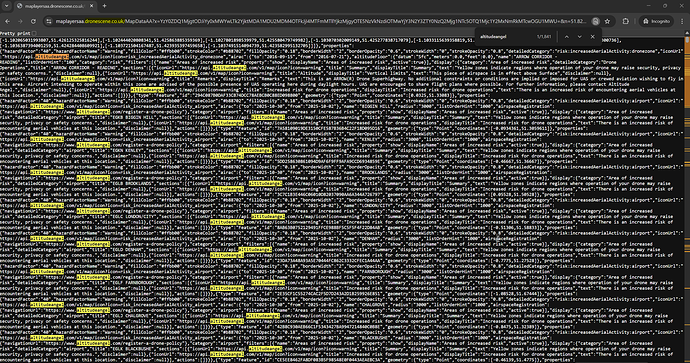Viewport: 690px width, 363px height.
Task: Click the orange-highlighted current altitudeangel match
Action: point(52,57)
